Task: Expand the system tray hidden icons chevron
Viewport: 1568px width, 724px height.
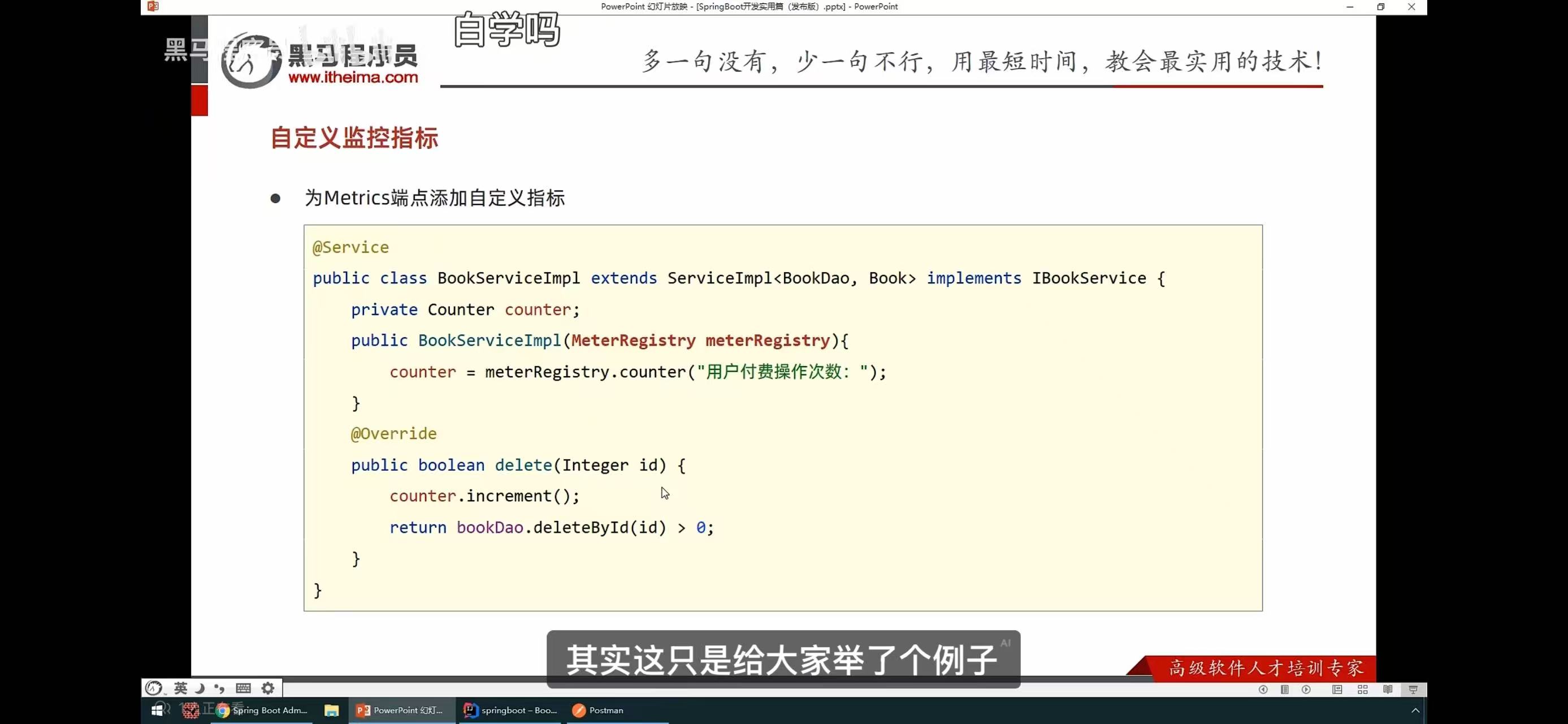Action: click(1415, 710)
